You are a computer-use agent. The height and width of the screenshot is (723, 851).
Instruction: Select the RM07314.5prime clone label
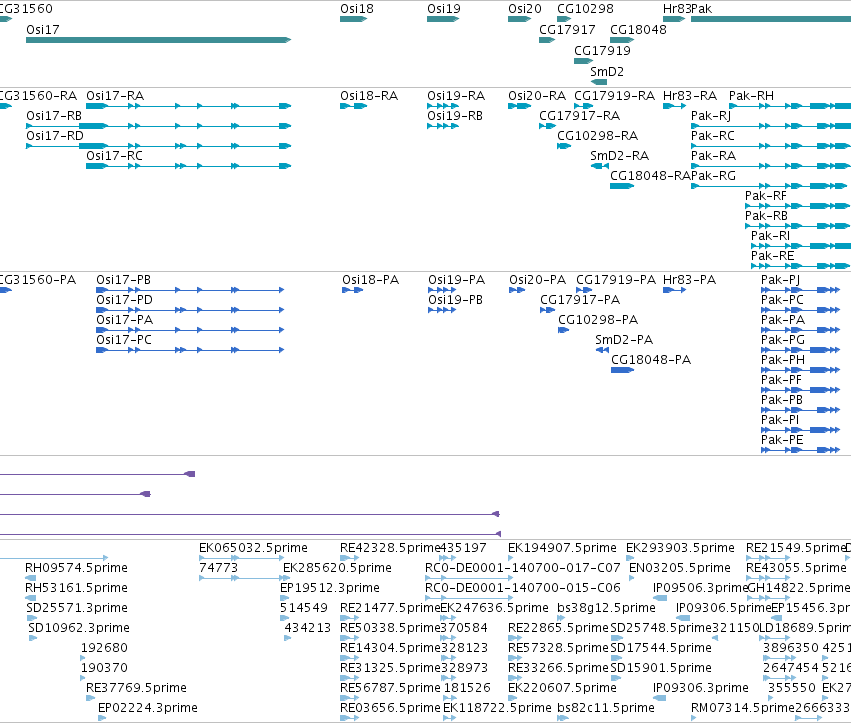742,708
